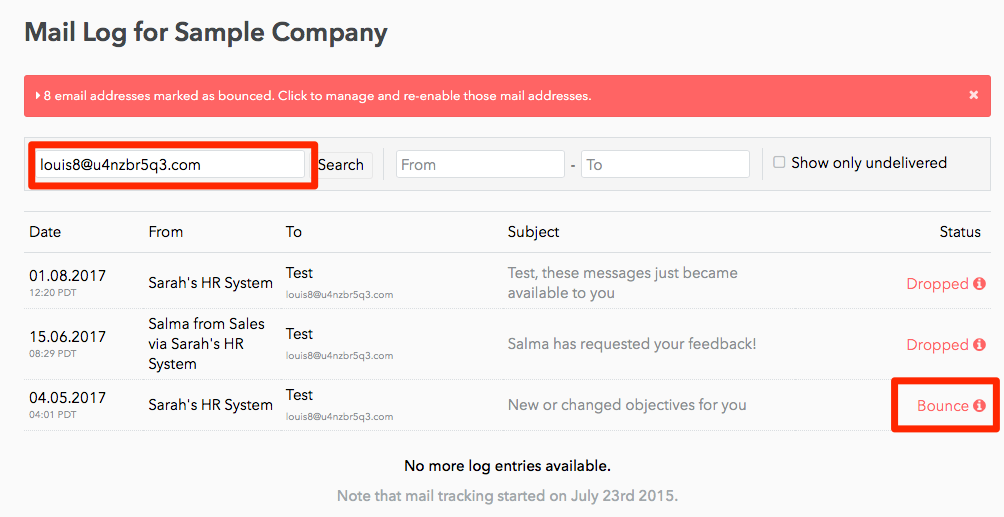Click the Subject column header
This screenshot has height=517, width=1004.
[x=533, y=232]
